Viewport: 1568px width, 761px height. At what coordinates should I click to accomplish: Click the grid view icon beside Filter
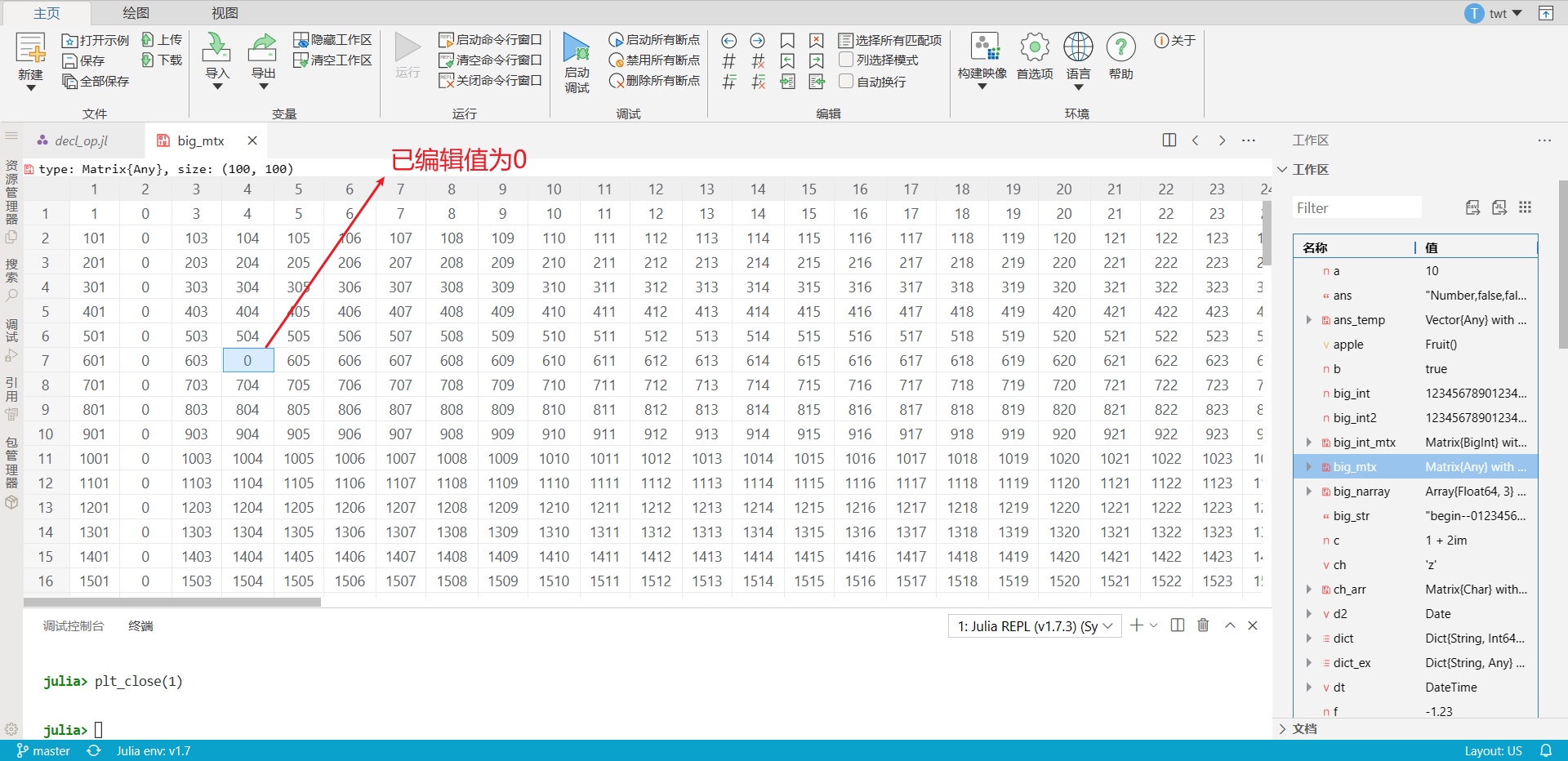click(x=1525, y=207)
